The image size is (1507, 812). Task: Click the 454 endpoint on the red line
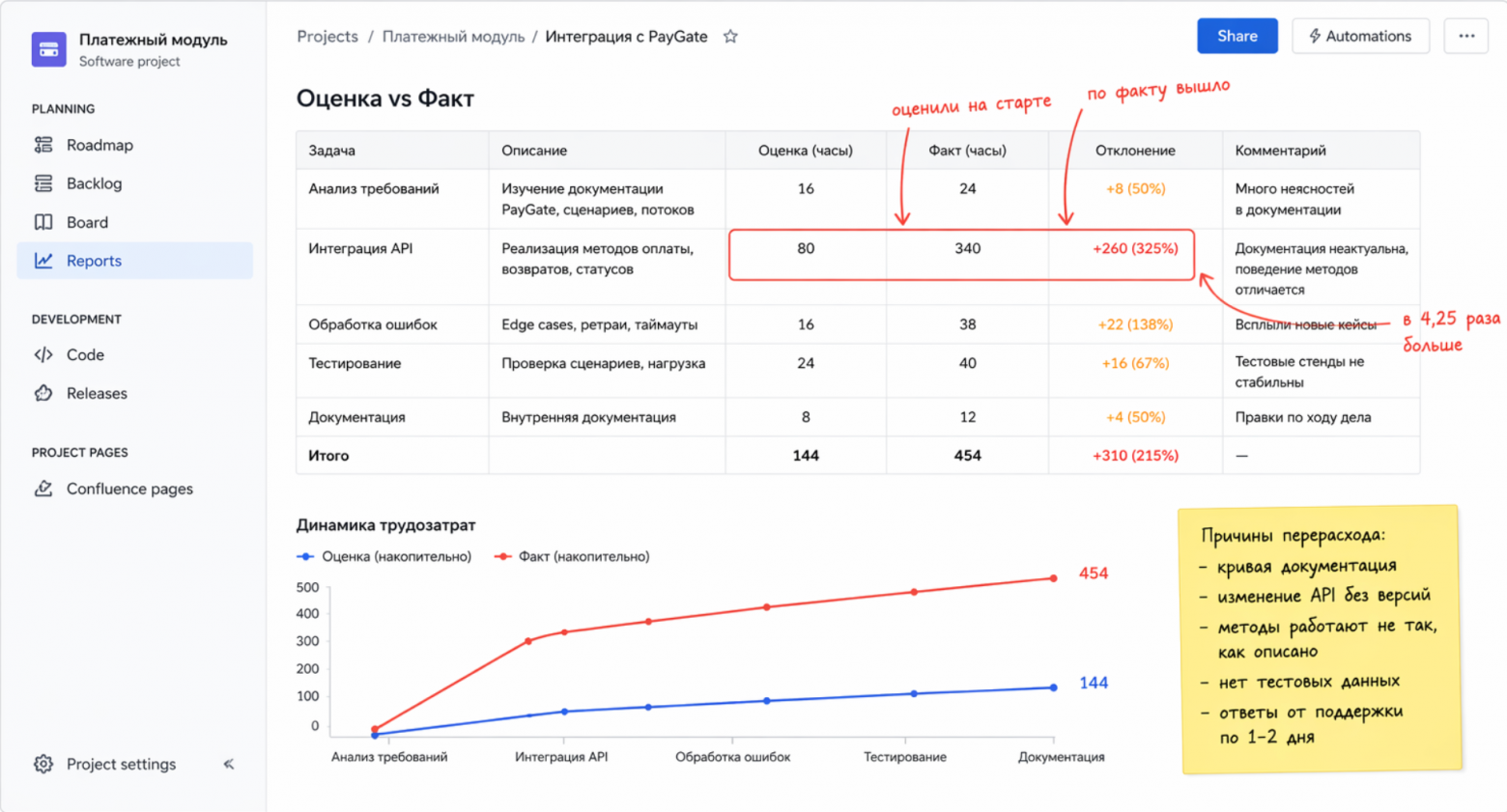[1054, 577]
